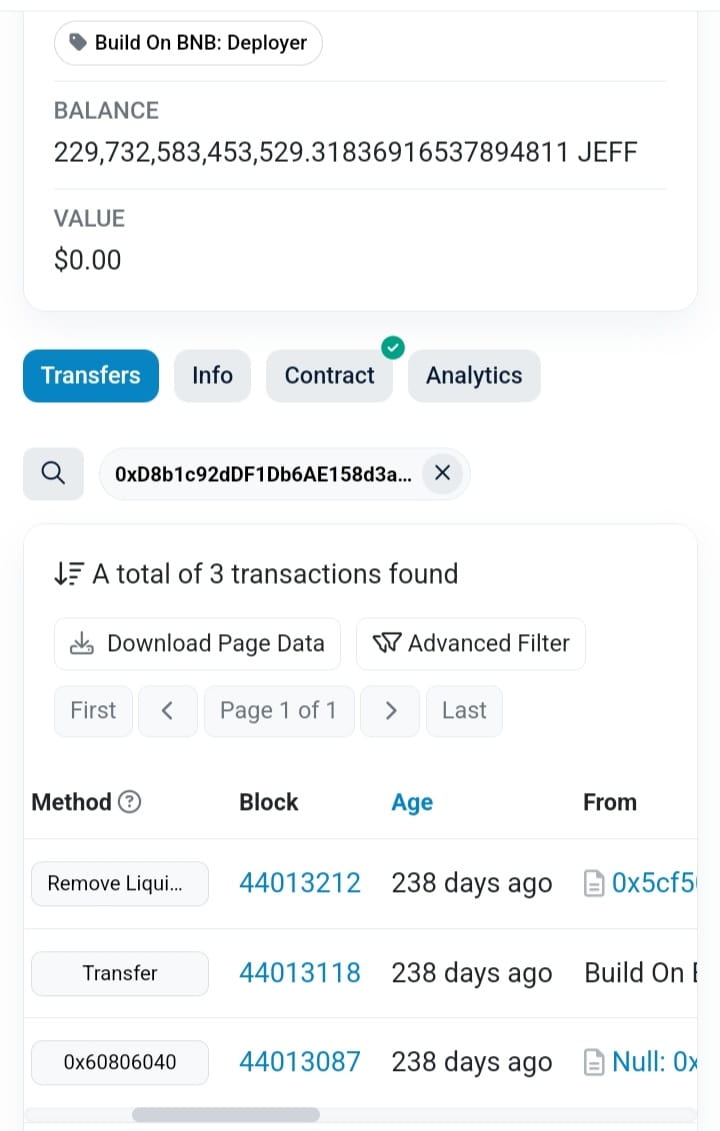The width and height of the screenshot is (720, 1131).
Task: Switch to the Info tab
Action: 212,376
